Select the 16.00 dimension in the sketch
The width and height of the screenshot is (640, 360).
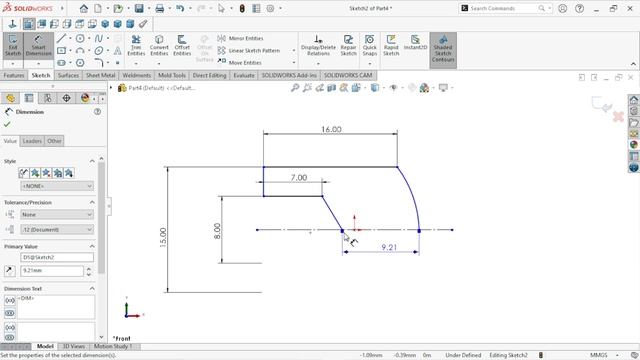[331, 129]
